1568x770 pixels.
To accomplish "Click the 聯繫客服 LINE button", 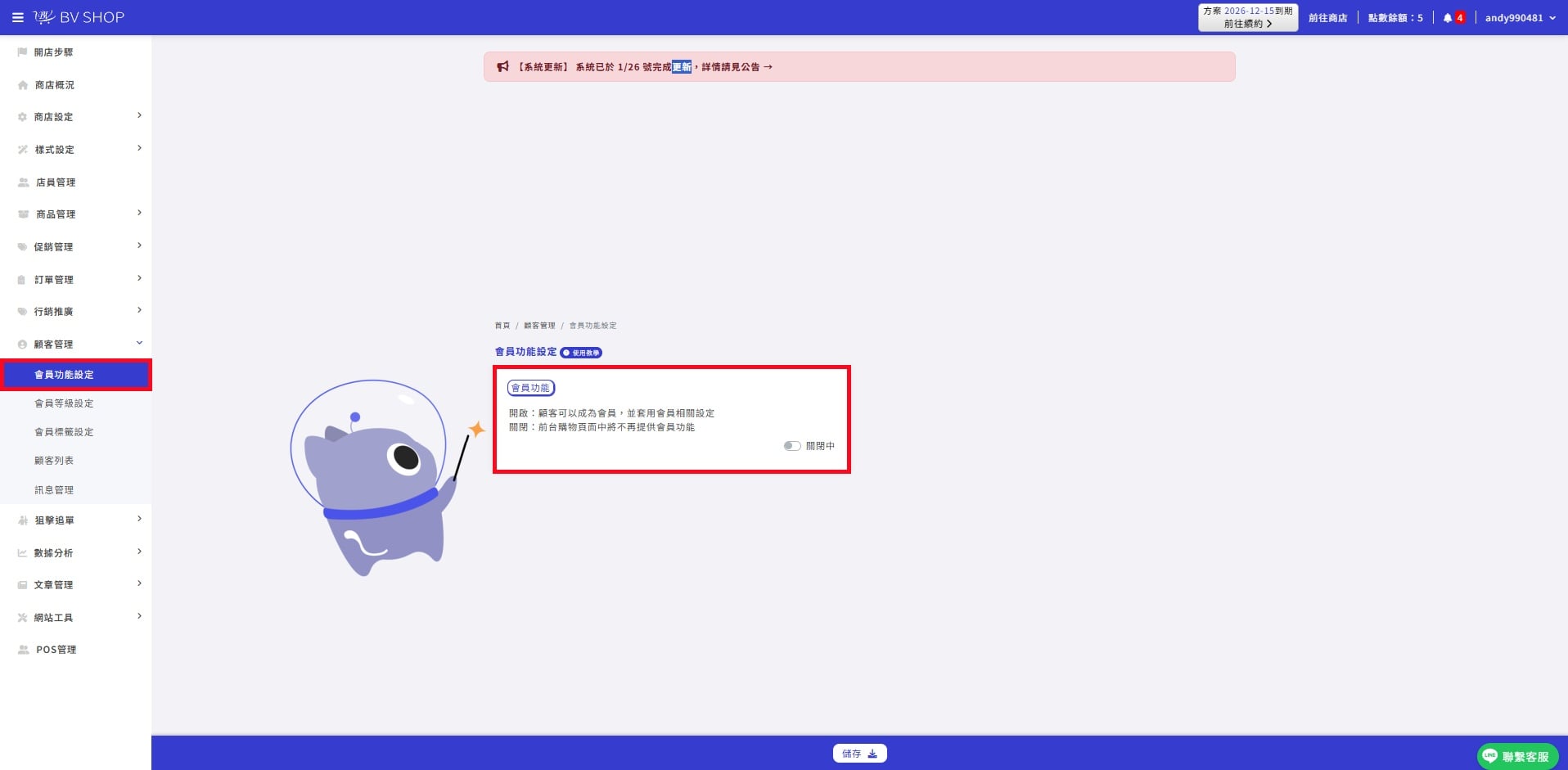I will [x=1517, y=757].
